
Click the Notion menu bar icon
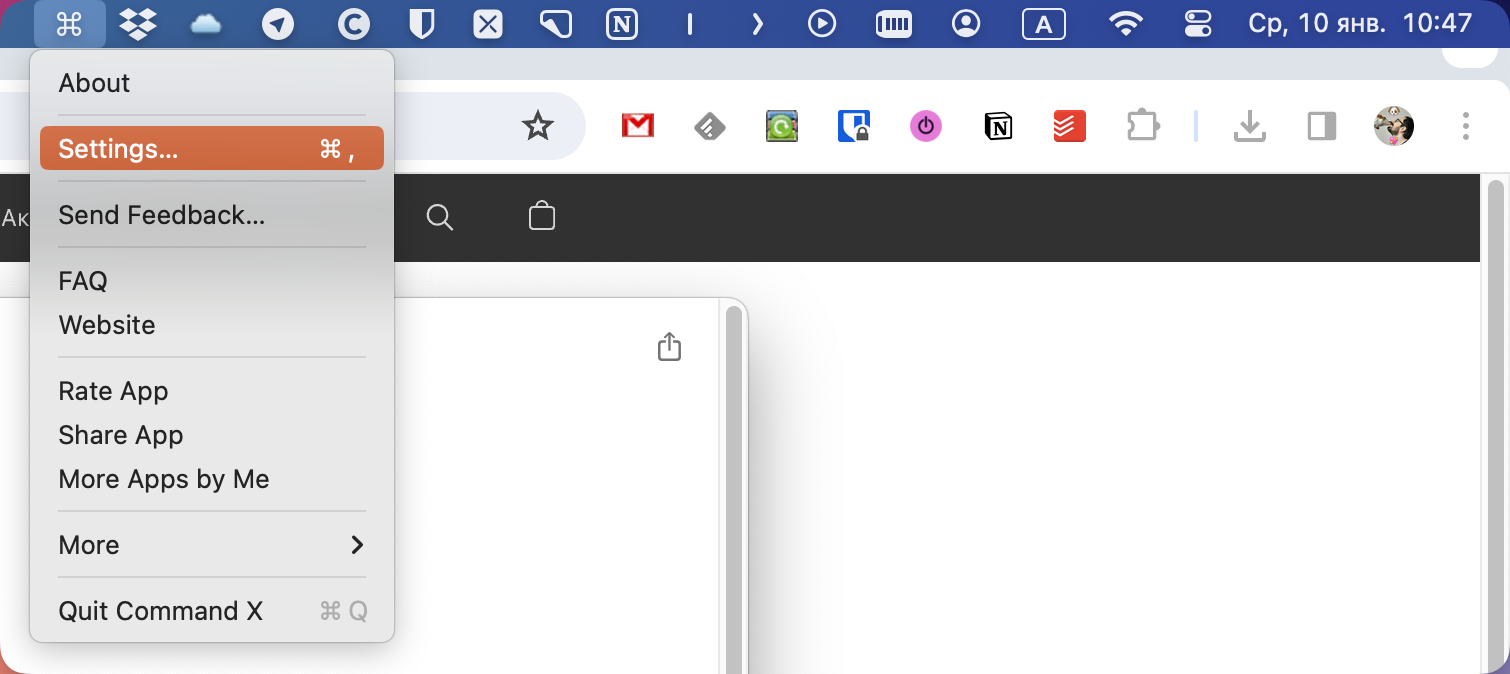click(622, 24)
